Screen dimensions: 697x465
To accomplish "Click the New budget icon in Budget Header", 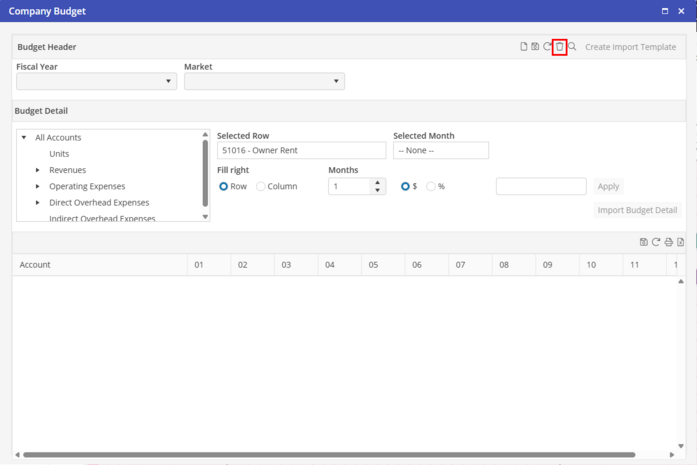I will 523,47.
